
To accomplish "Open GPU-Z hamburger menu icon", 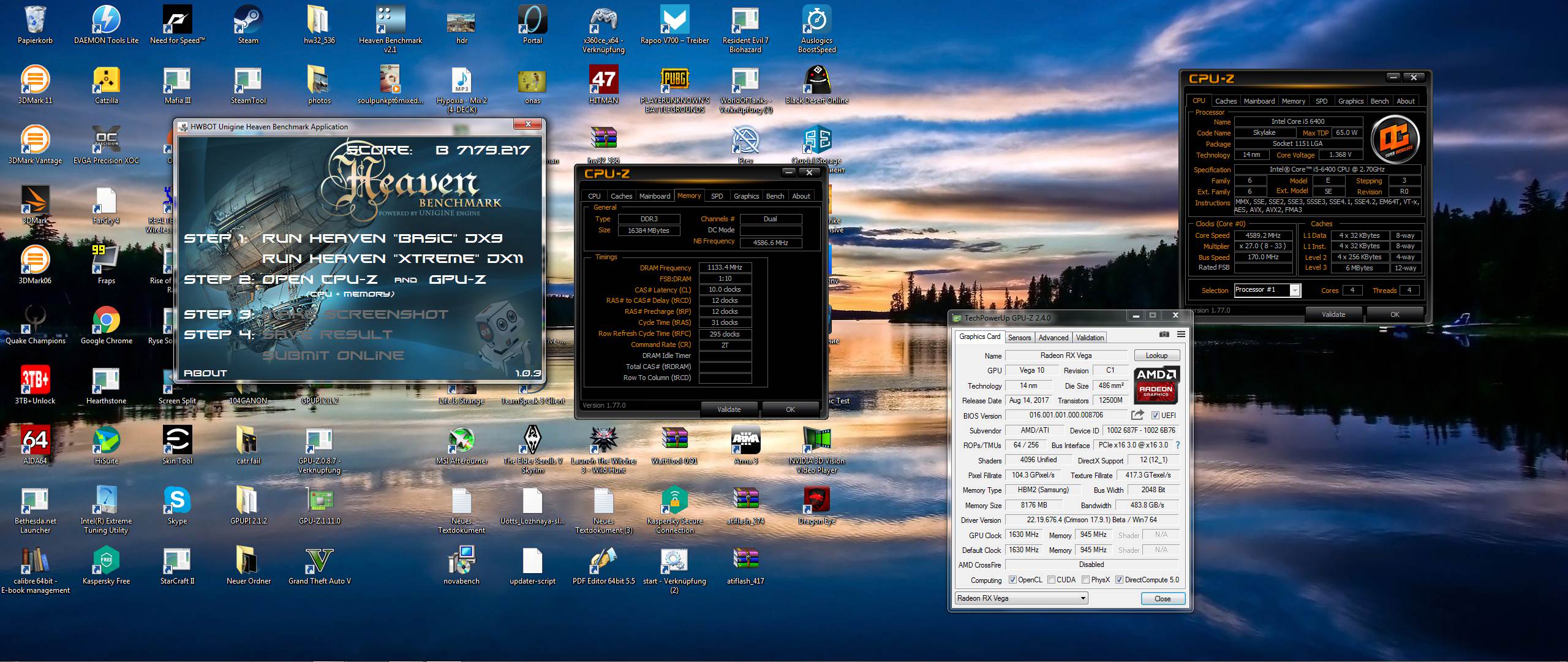I will coord(1180,335).
